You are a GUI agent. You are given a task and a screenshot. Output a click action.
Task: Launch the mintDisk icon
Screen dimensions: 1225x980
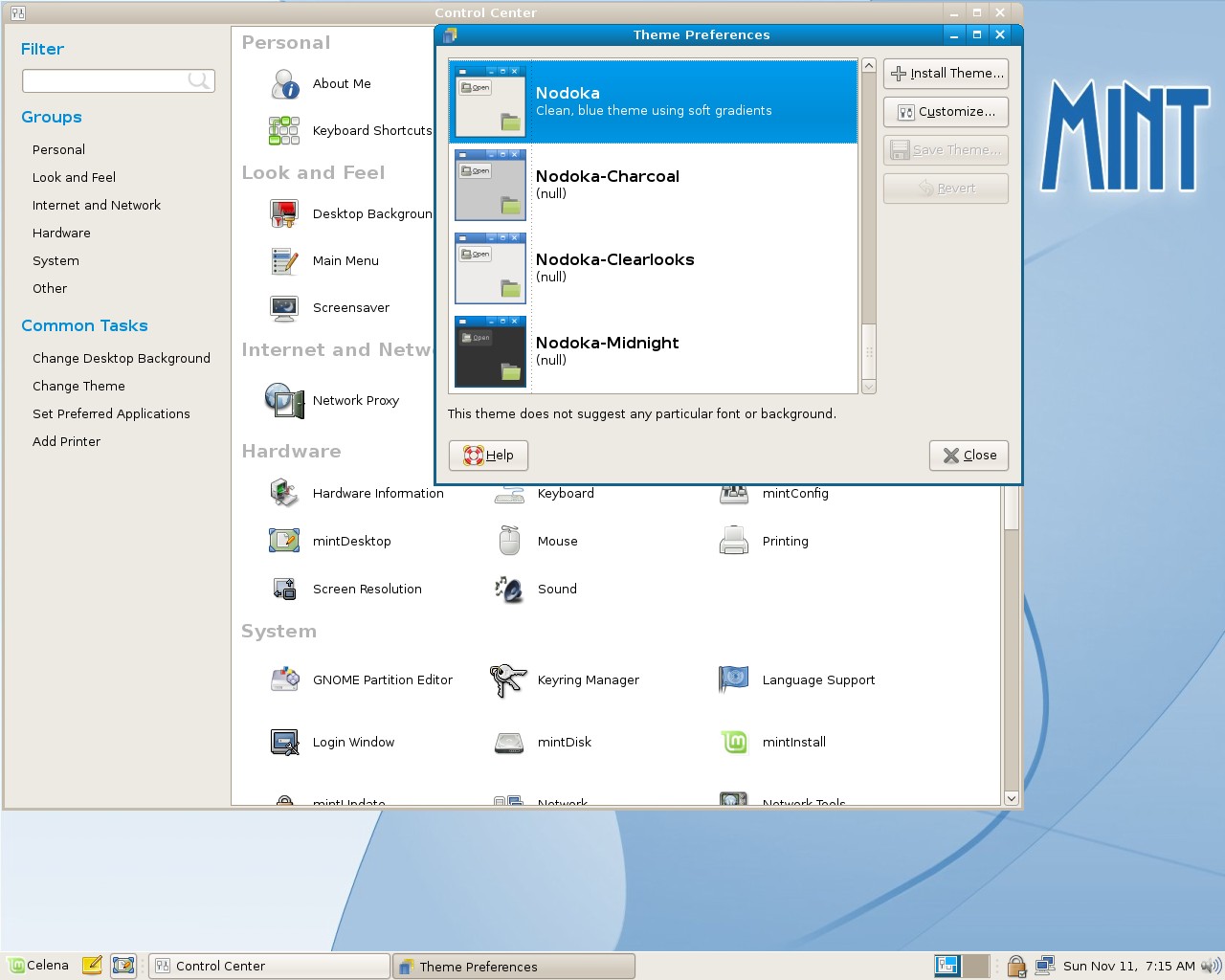[509, 742]
